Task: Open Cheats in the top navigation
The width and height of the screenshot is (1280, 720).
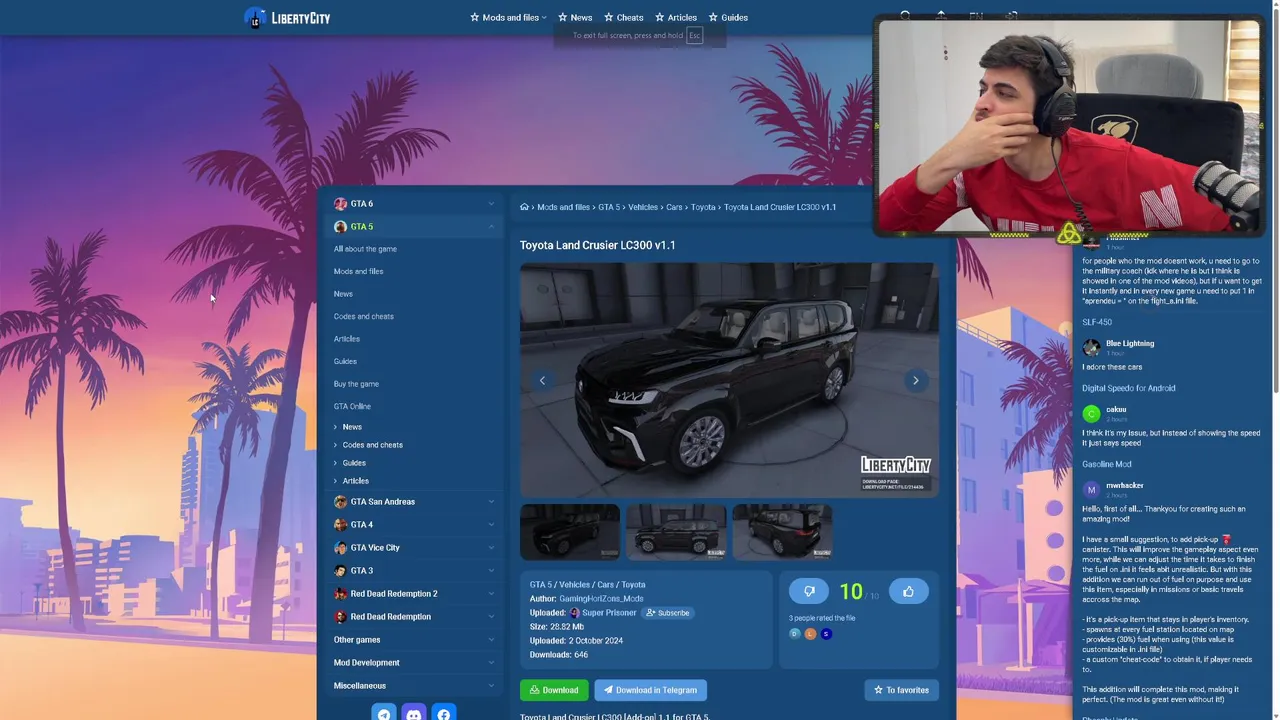Action: point(623,17)
